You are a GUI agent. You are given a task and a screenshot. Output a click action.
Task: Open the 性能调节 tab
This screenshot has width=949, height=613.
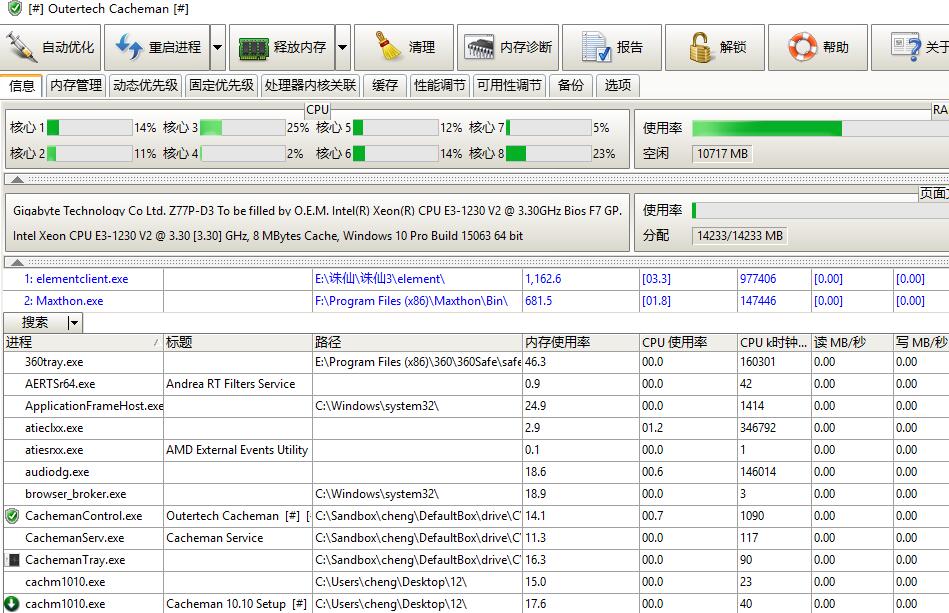point(439,85)
